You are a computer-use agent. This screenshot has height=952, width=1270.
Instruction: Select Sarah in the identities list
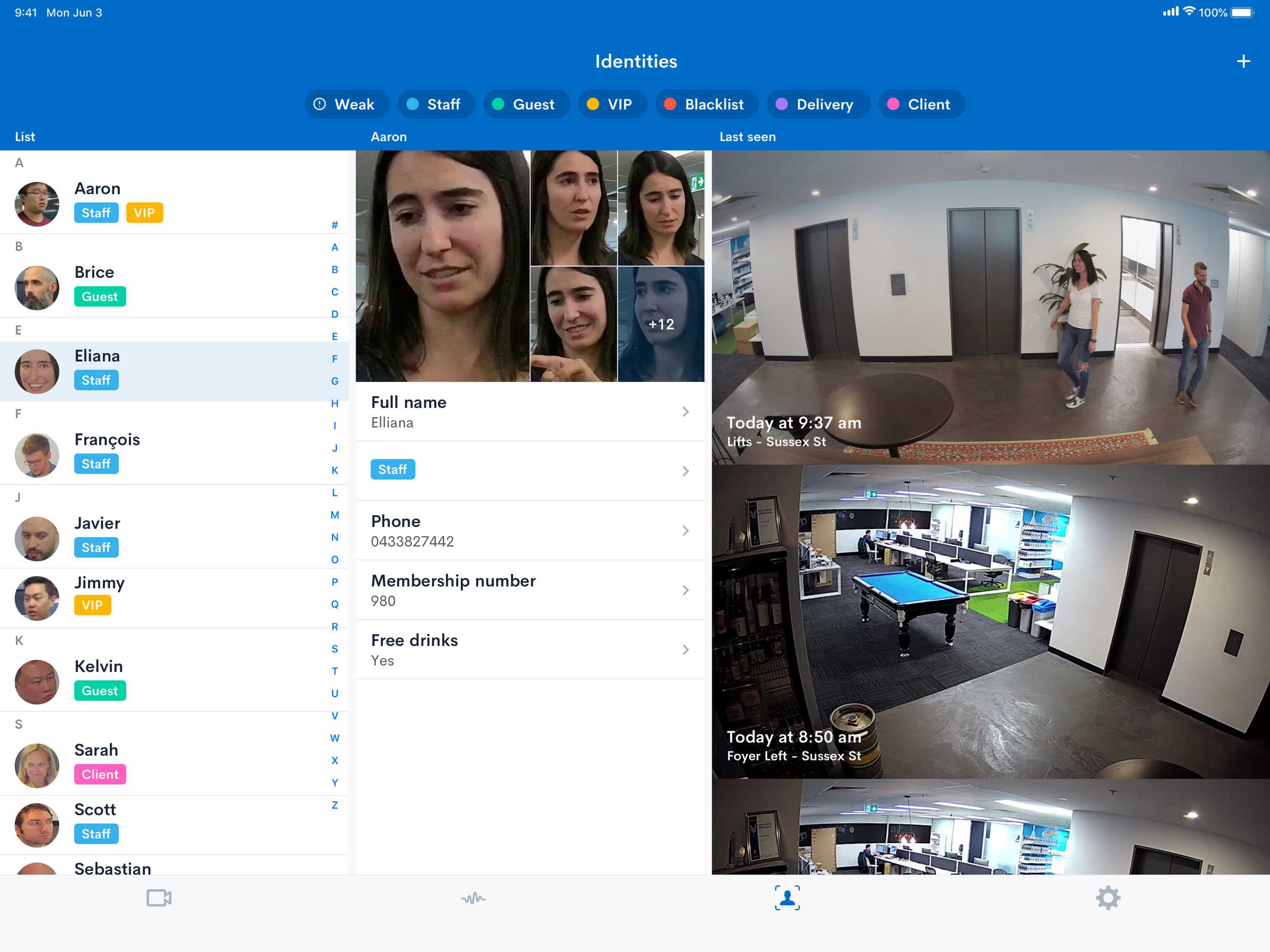coord(174,765)
